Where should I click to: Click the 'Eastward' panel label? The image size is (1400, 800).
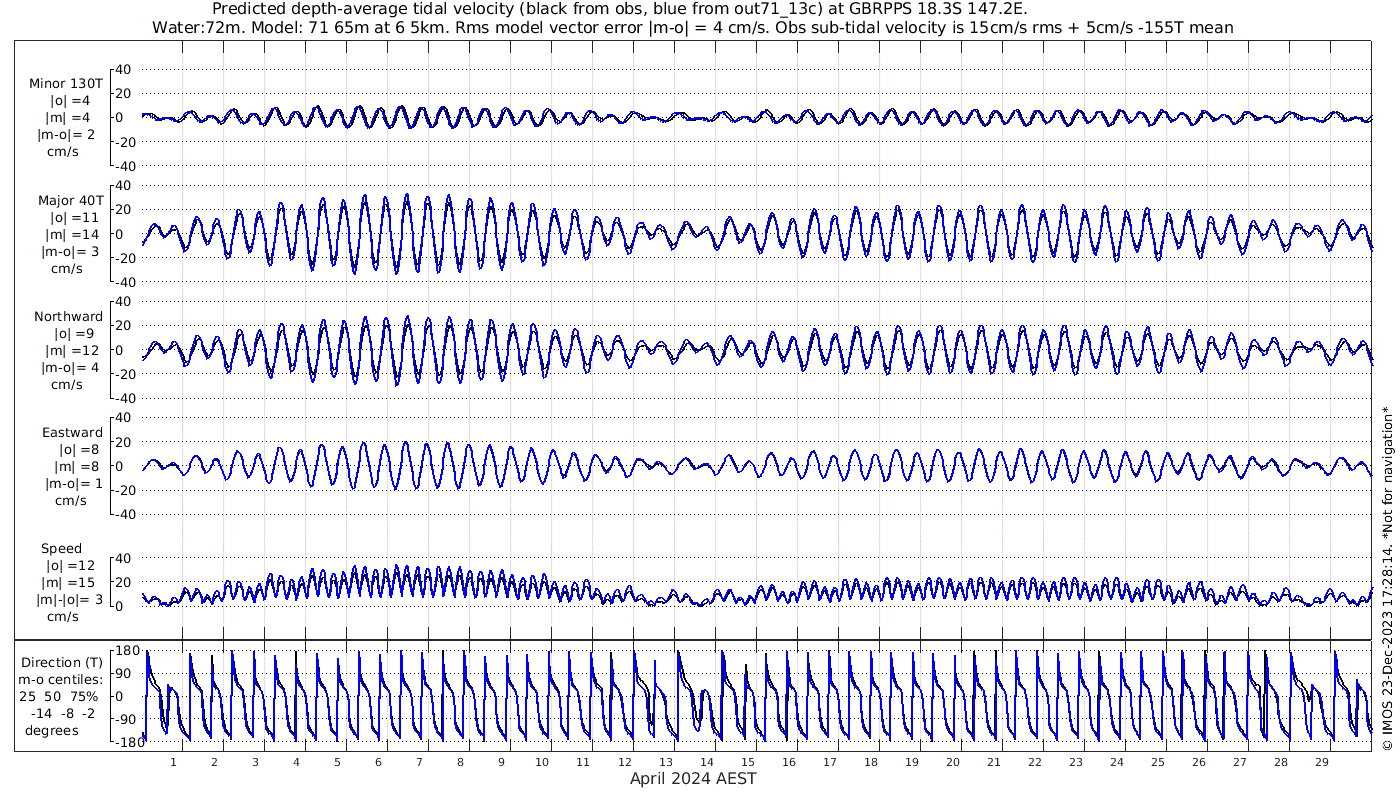[72, 433]
